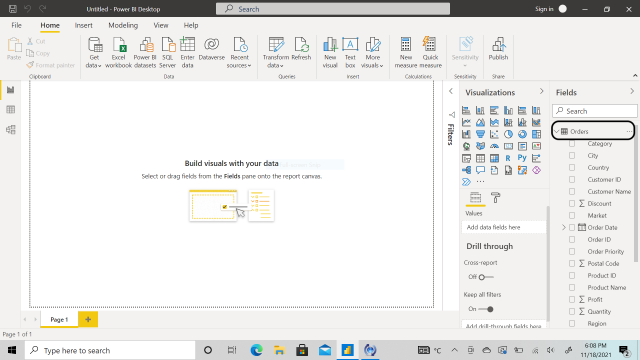Select the Clustered column chart visual
This screenshot has height=360, width=640.
tap(508, 110)
